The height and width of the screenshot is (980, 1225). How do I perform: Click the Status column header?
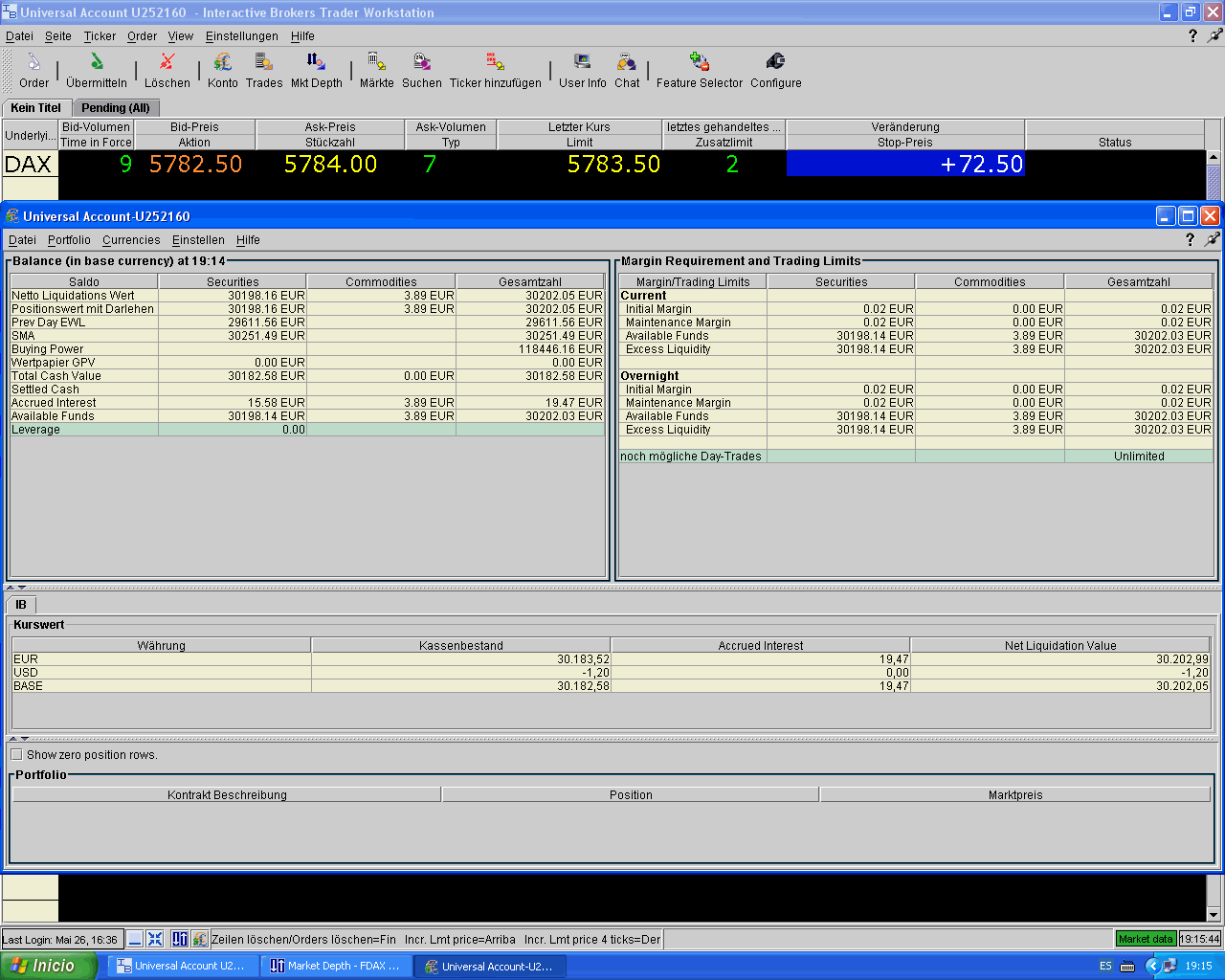1115,142
